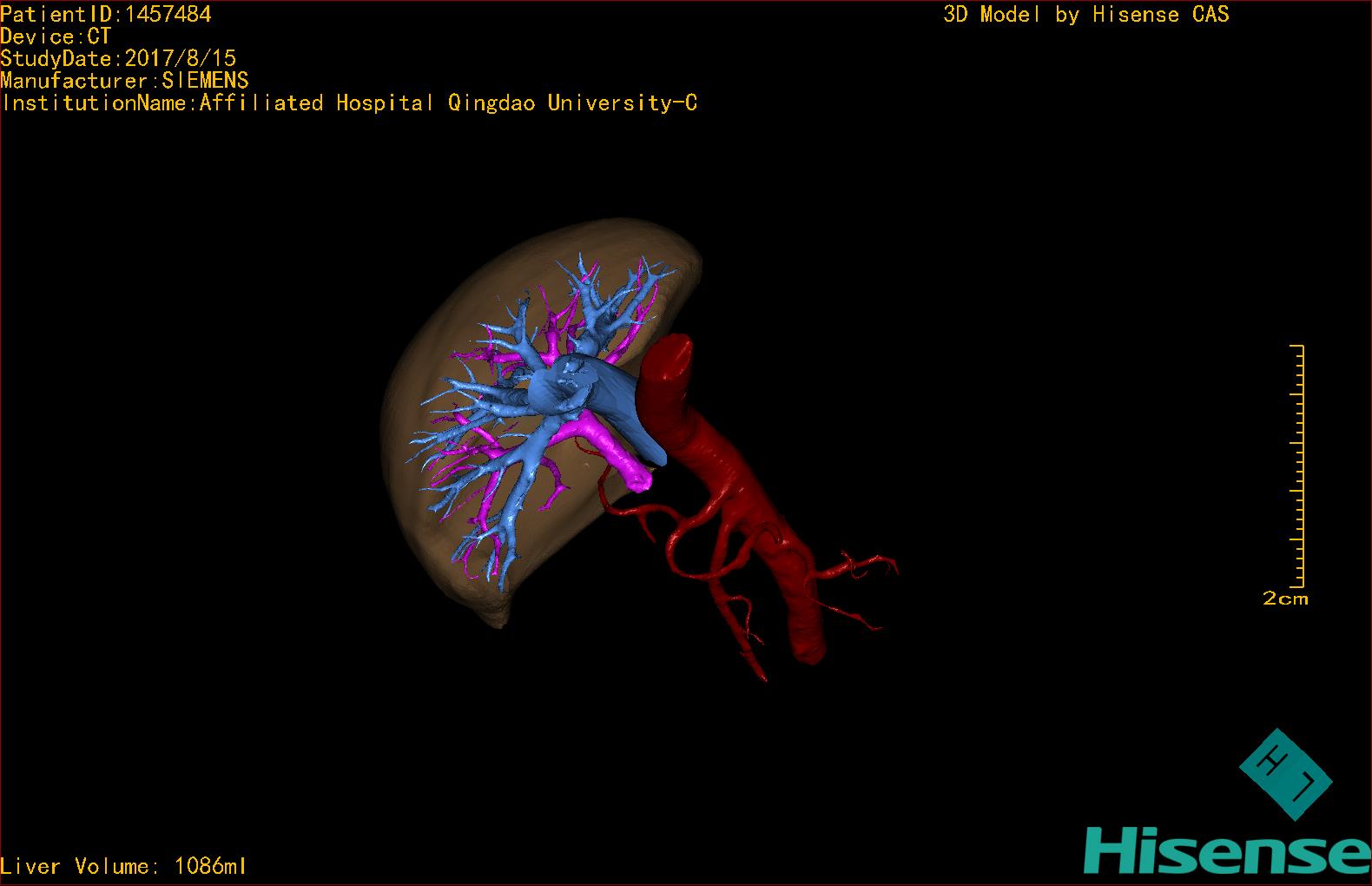Click the 2cm scale label

1284,598
